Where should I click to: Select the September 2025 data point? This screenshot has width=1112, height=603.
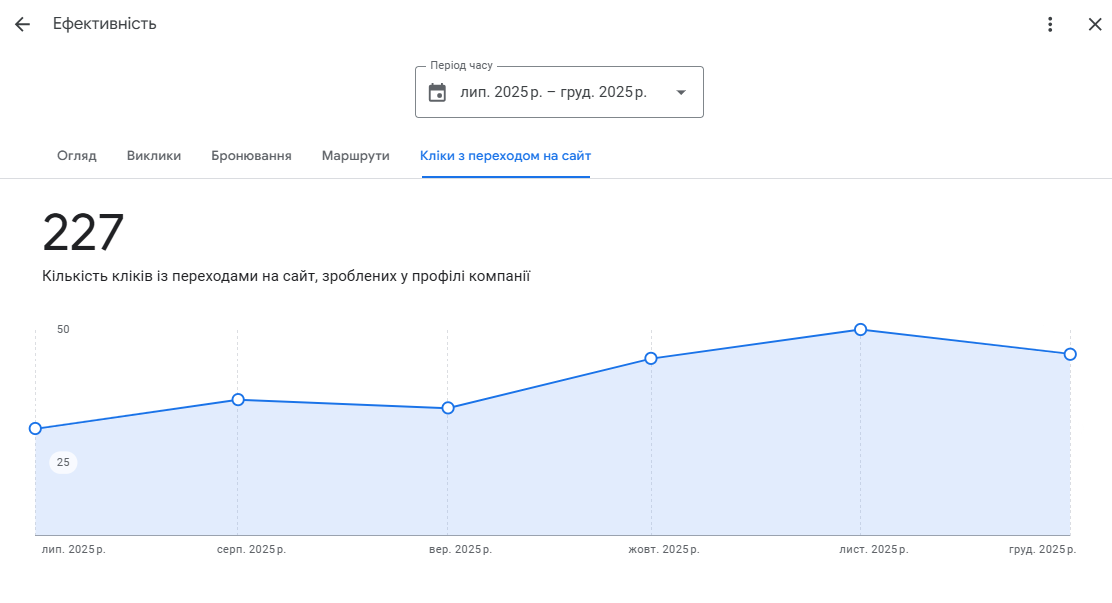tap(448, 408)
